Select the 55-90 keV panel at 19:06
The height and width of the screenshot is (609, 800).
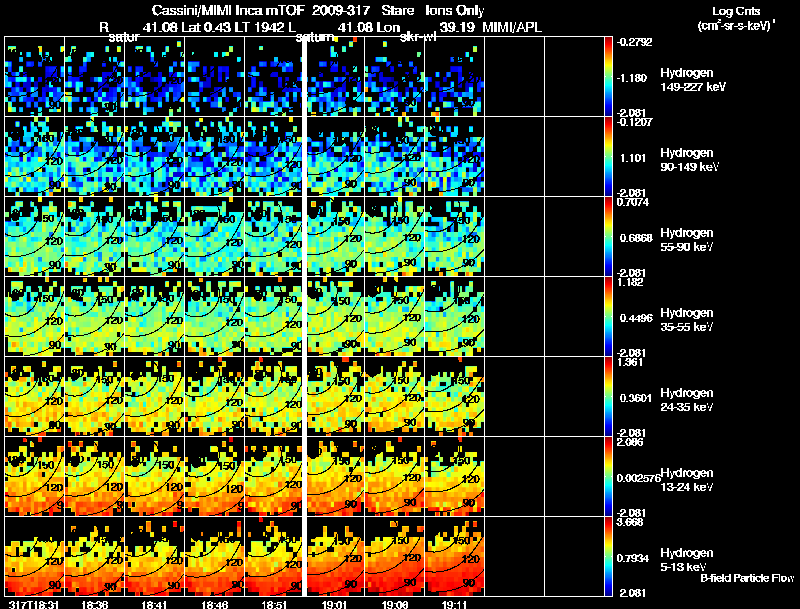394,237
